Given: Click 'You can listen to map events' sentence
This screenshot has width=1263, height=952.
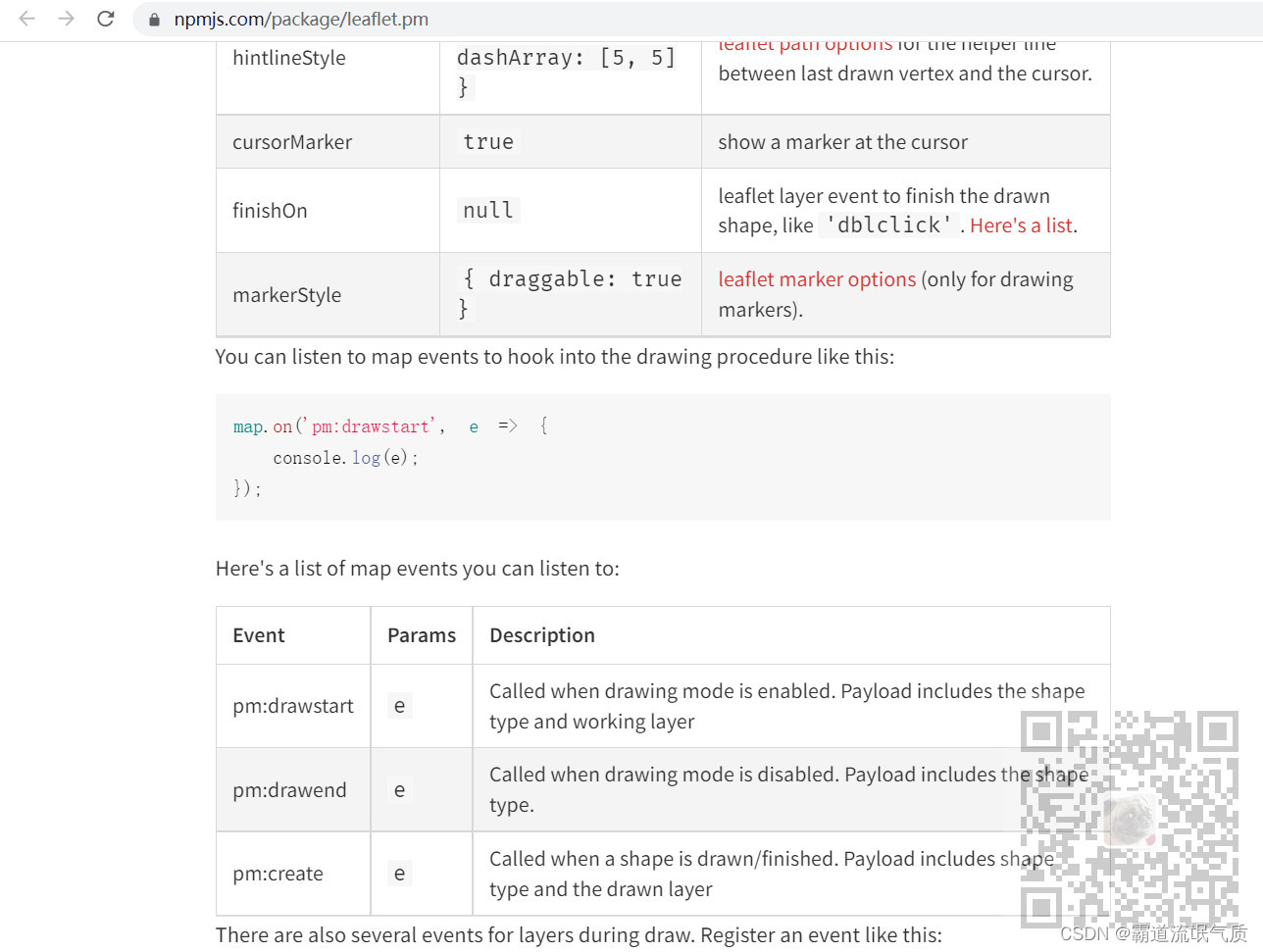Looking at the screenshot, I should click(555, 357).
